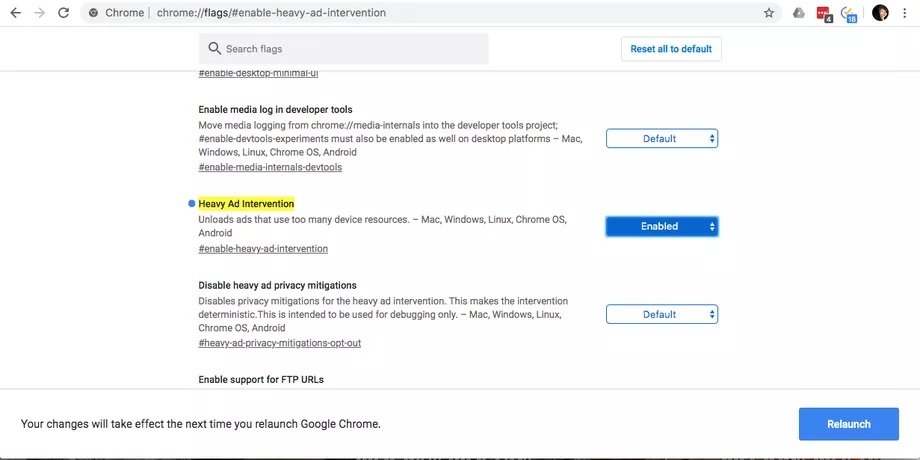Click Reset all to default
Screen dimensions: 920x460
(x=670, y=49)
